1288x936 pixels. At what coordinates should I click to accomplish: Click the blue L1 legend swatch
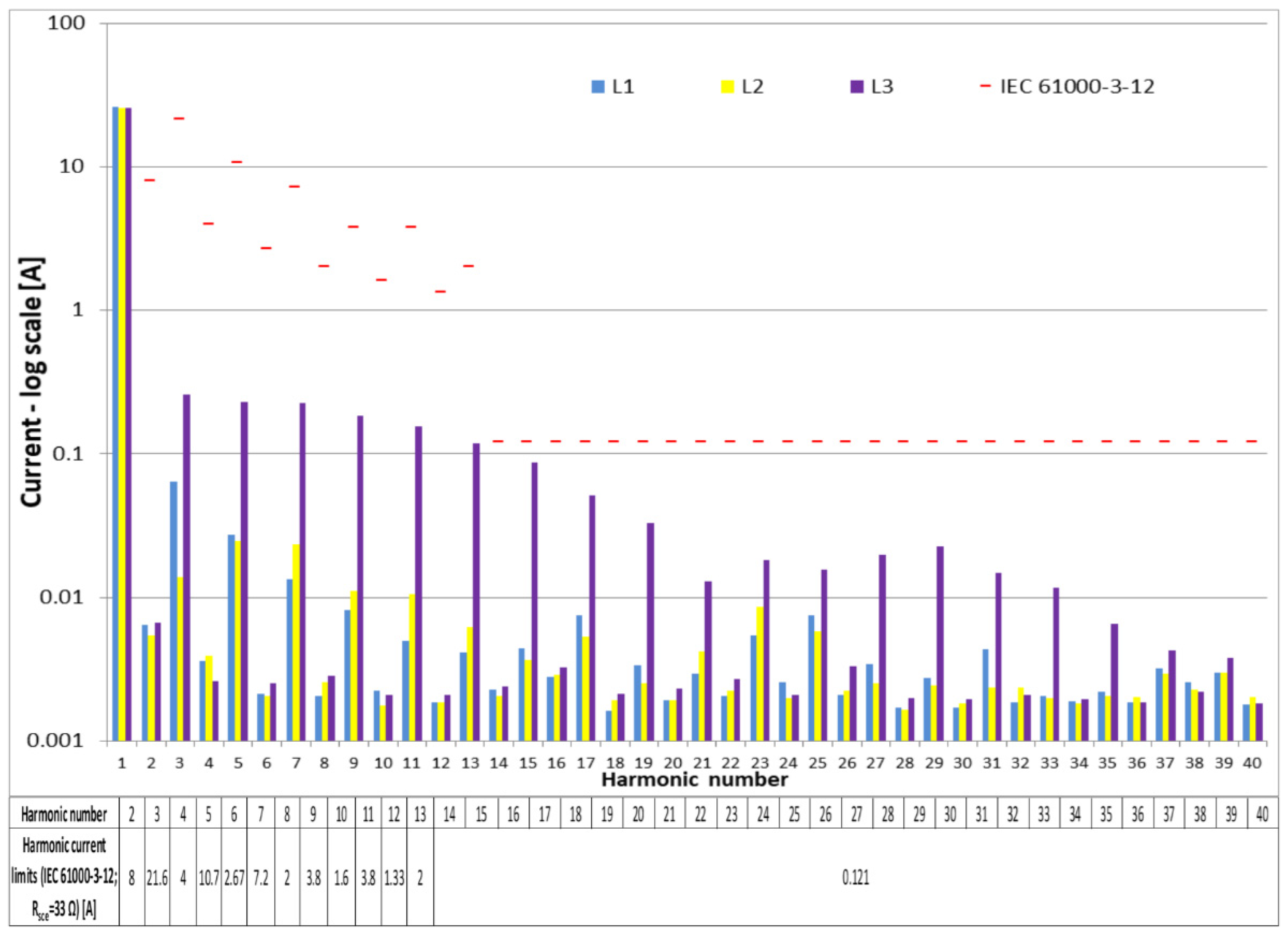598,87
